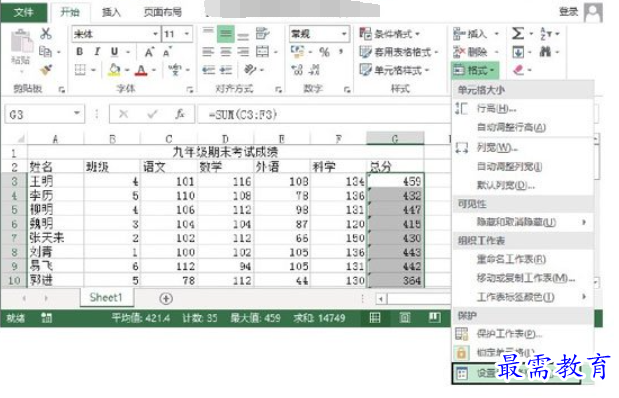This screenshot has height=398, width=619.
Task: Expand the fill color arrow
Action: coord(127,70)
